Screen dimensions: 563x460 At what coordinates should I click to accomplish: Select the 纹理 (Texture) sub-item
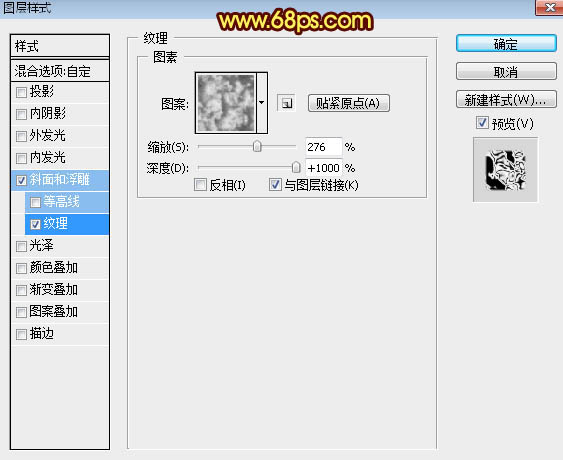click(67, 224)
